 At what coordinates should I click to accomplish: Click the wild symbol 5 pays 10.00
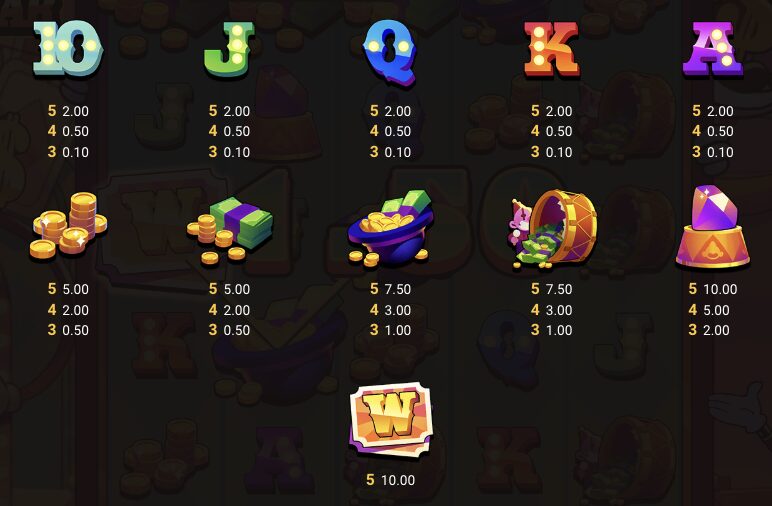(390, 480)
